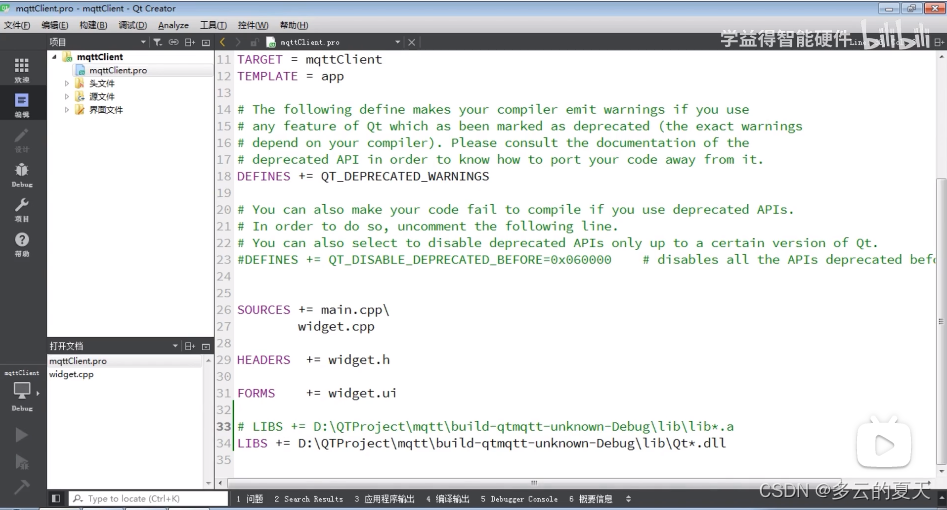Close the mqttClient.pro document
Image resolution: width=947 pixels, height=510 pixels.
(411, 42)
